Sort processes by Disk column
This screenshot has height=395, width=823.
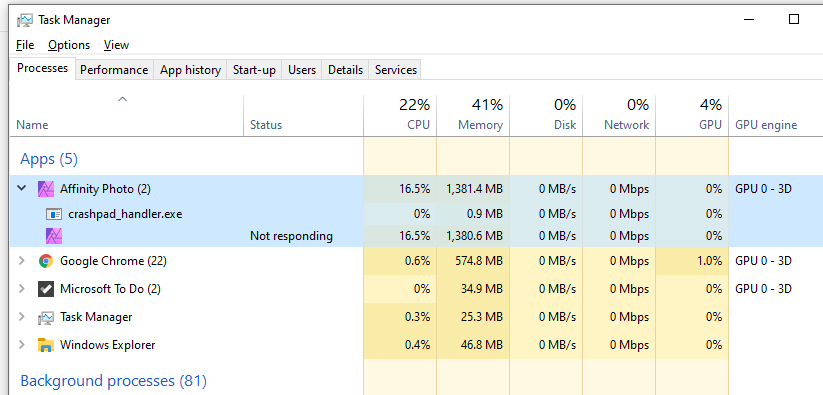[x=546, y=115]
